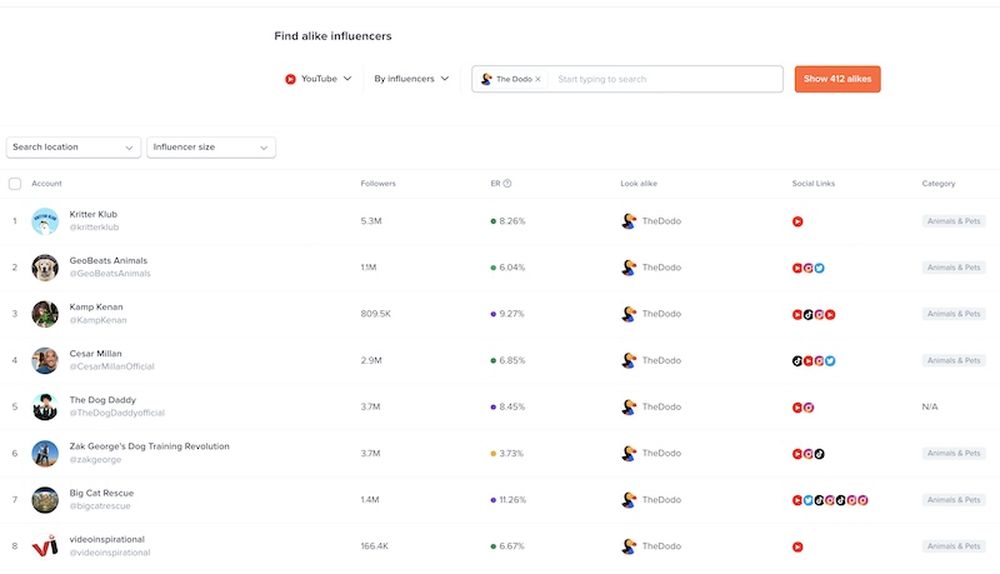This screenshot has height=574, width=1000.
Task: Click the Animals & Pets tag for Cesar Millan
Action: 953,360
